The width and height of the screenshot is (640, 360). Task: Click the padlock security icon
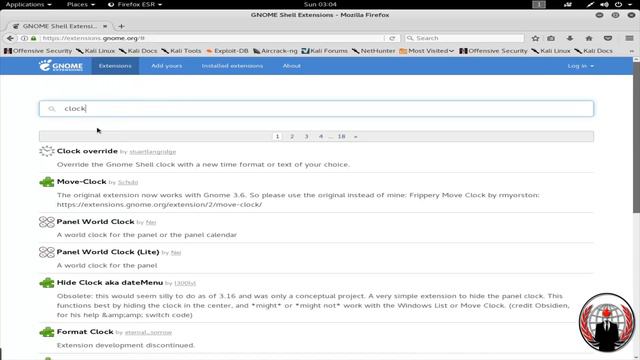(x=33, y=38)
